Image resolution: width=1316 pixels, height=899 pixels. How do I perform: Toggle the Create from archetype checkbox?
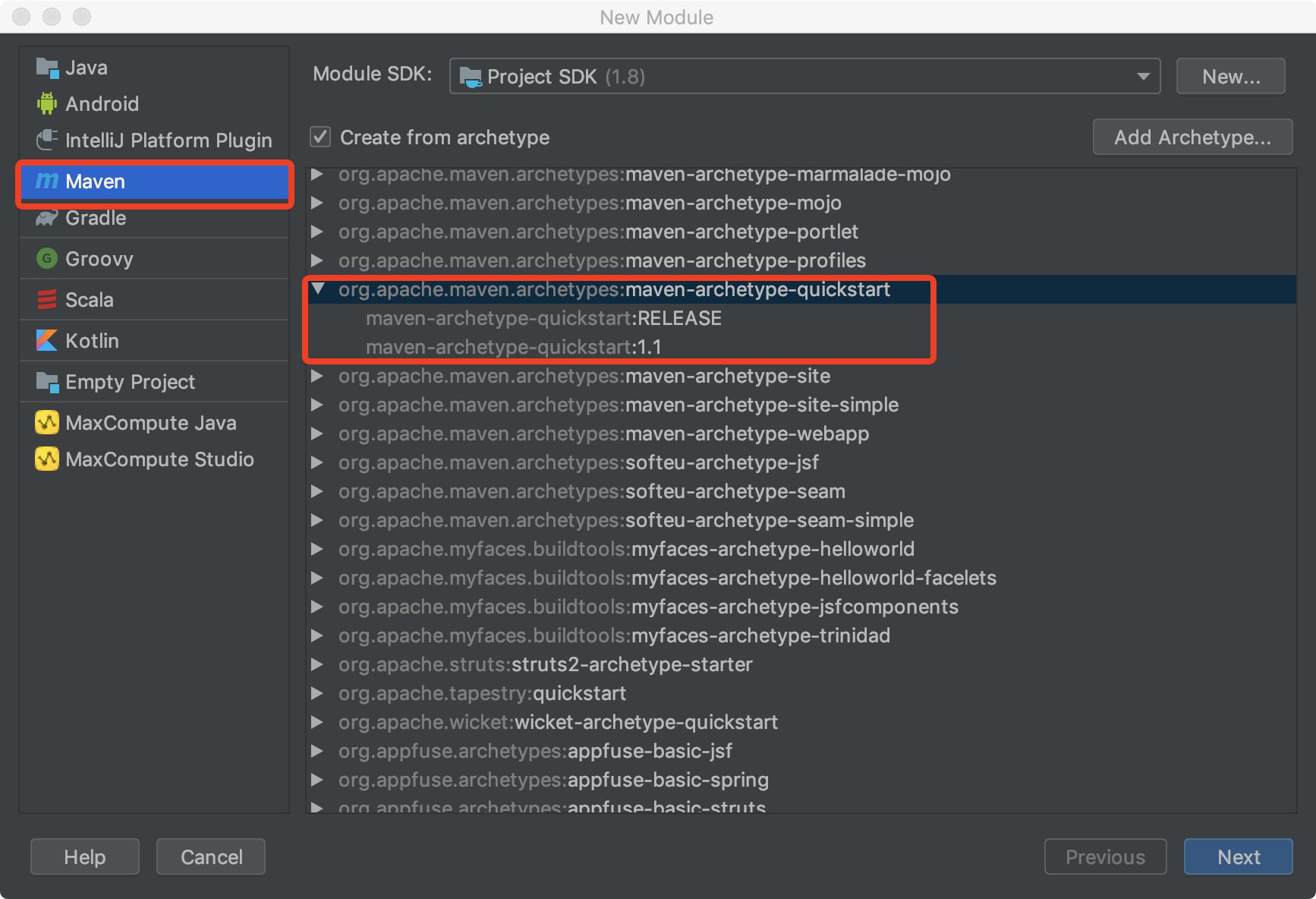tap(320, 137)
